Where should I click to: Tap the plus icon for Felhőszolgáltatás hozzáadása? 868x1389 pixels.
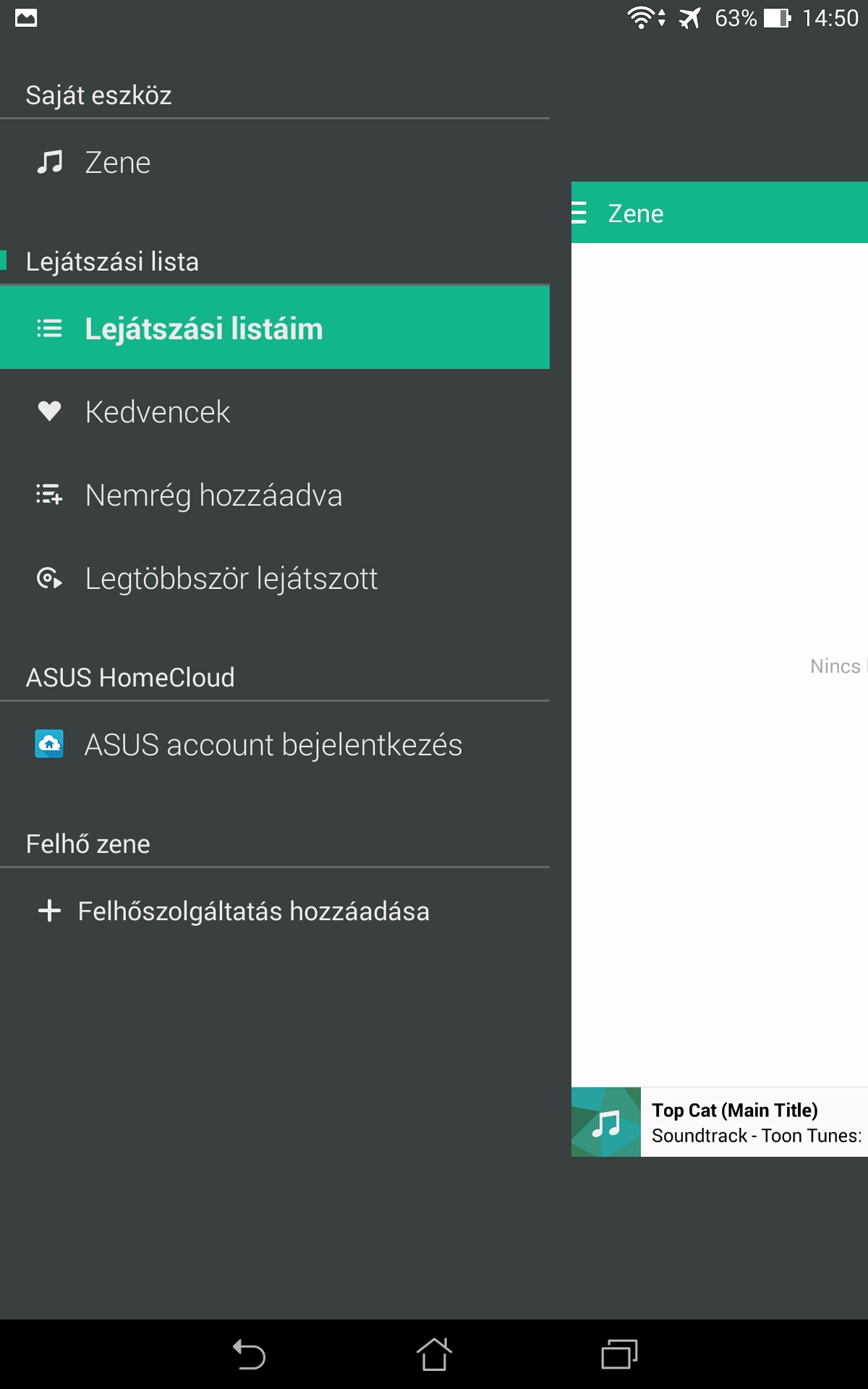(x=49, y=910)
